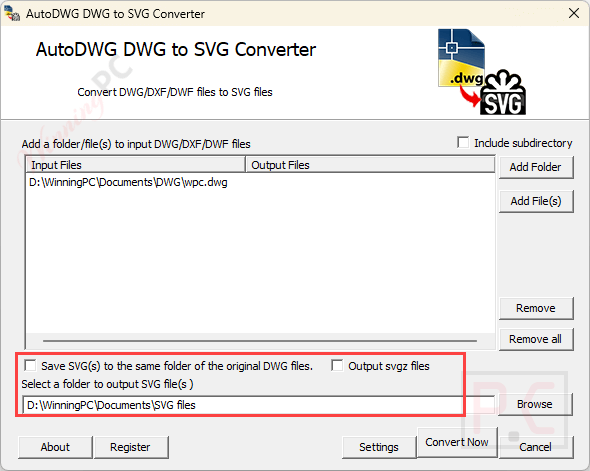Image resolution: width=590 pixels, height=471 pixels.
Task: Click the Output Files column header
Action: pos(370,165)
